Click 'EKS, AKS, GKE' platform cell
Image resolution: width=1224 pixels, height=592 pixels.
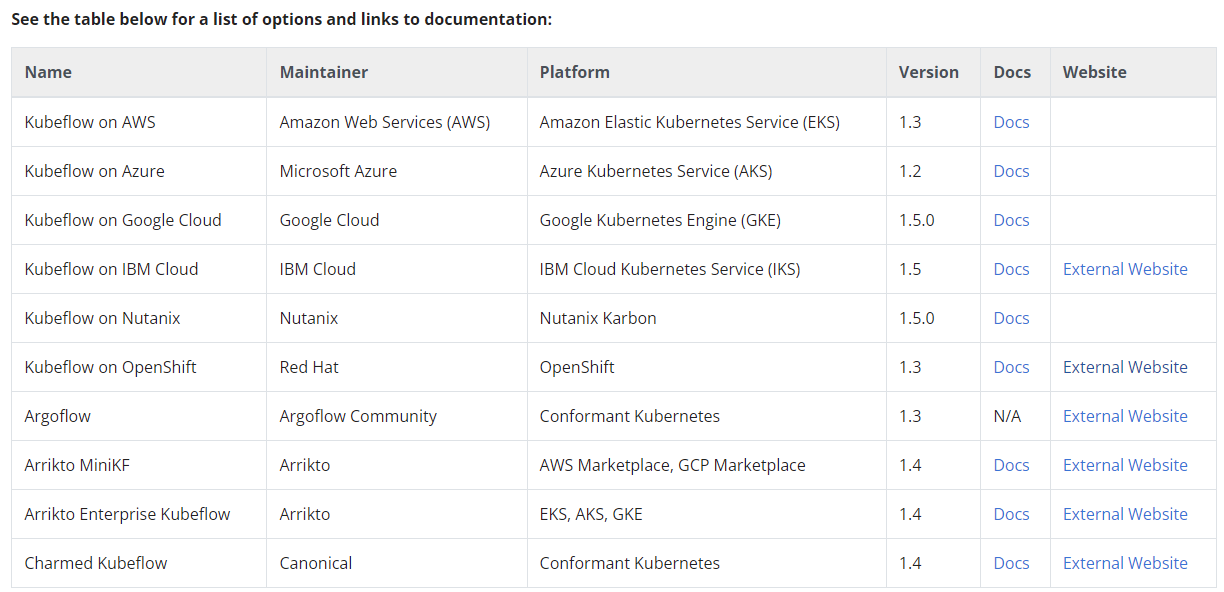706,514
